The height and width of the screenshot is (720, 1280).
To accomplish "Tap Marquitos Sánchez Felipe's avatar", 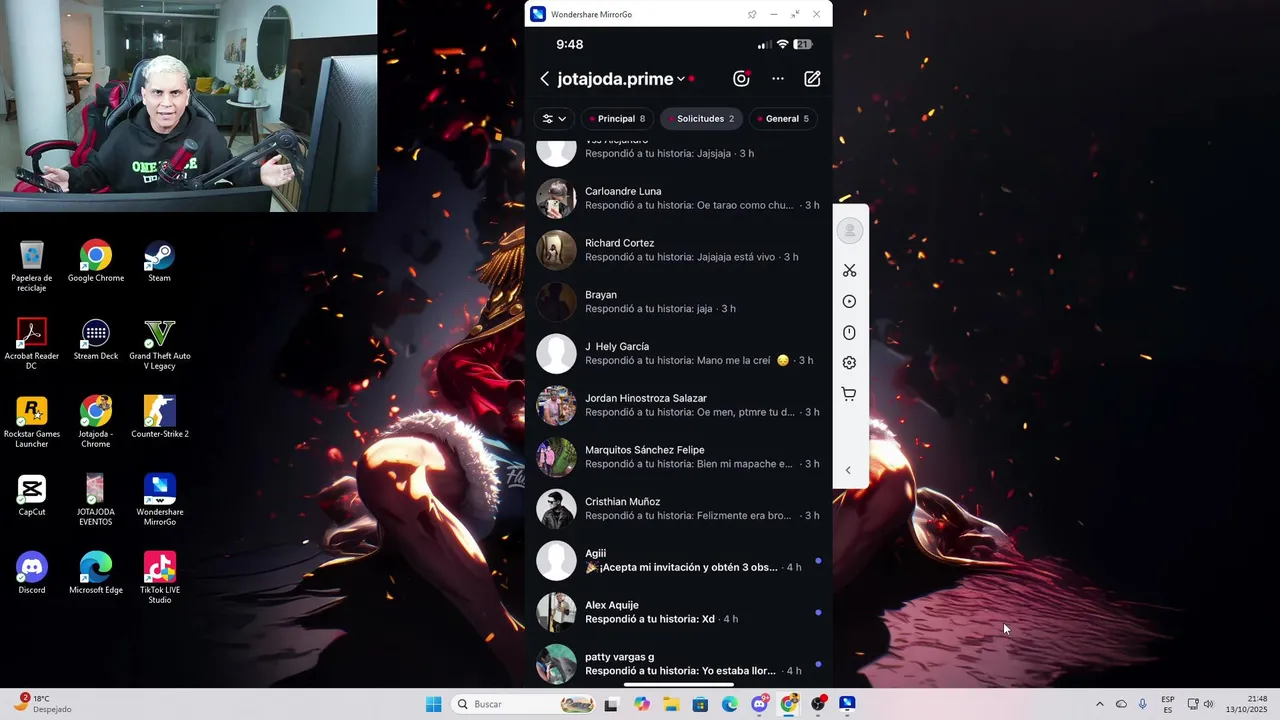I will coord(556,457).
